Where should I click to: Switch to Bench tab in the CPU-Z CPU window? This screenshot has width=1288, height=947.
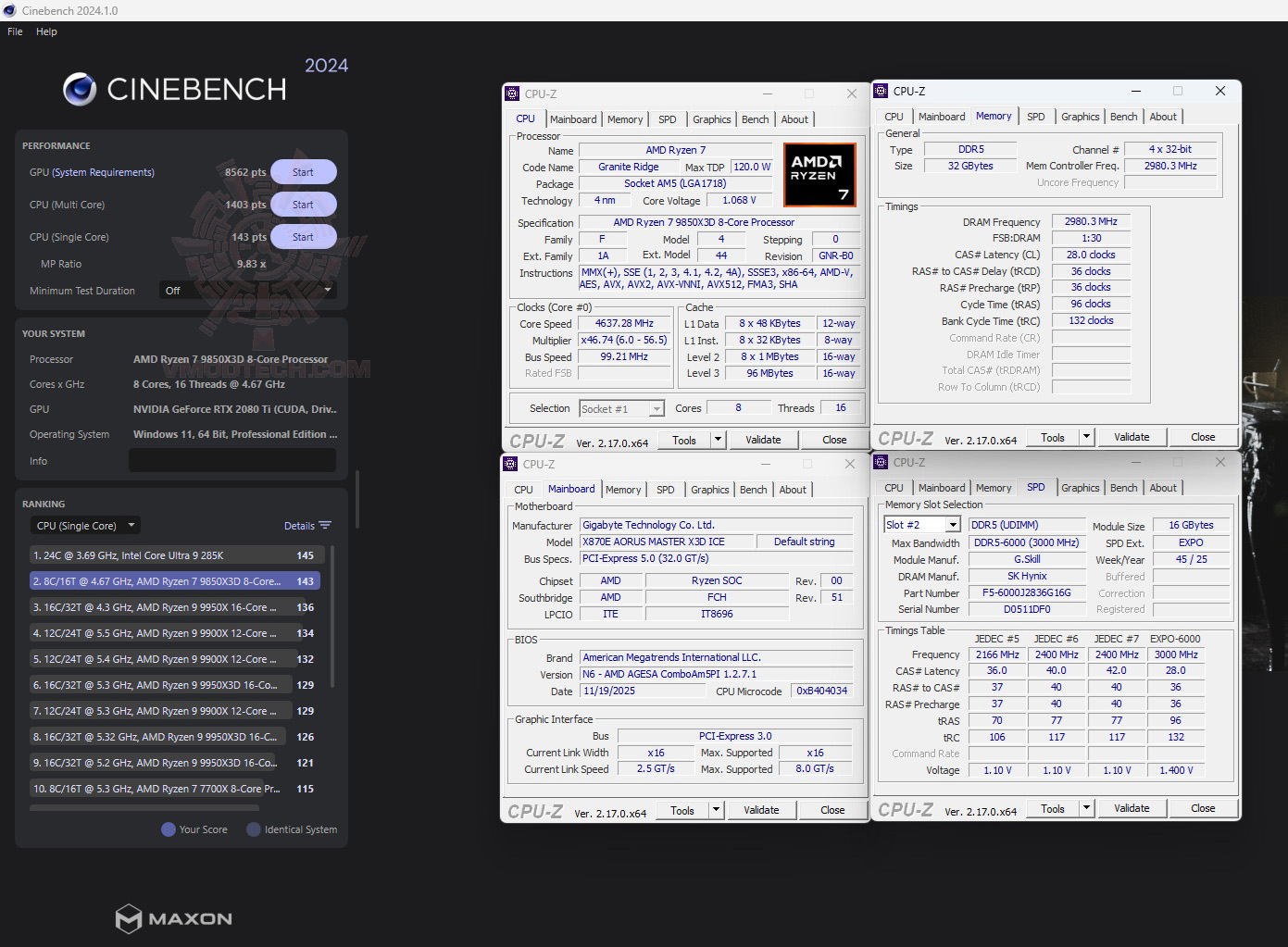click(756, 119)
